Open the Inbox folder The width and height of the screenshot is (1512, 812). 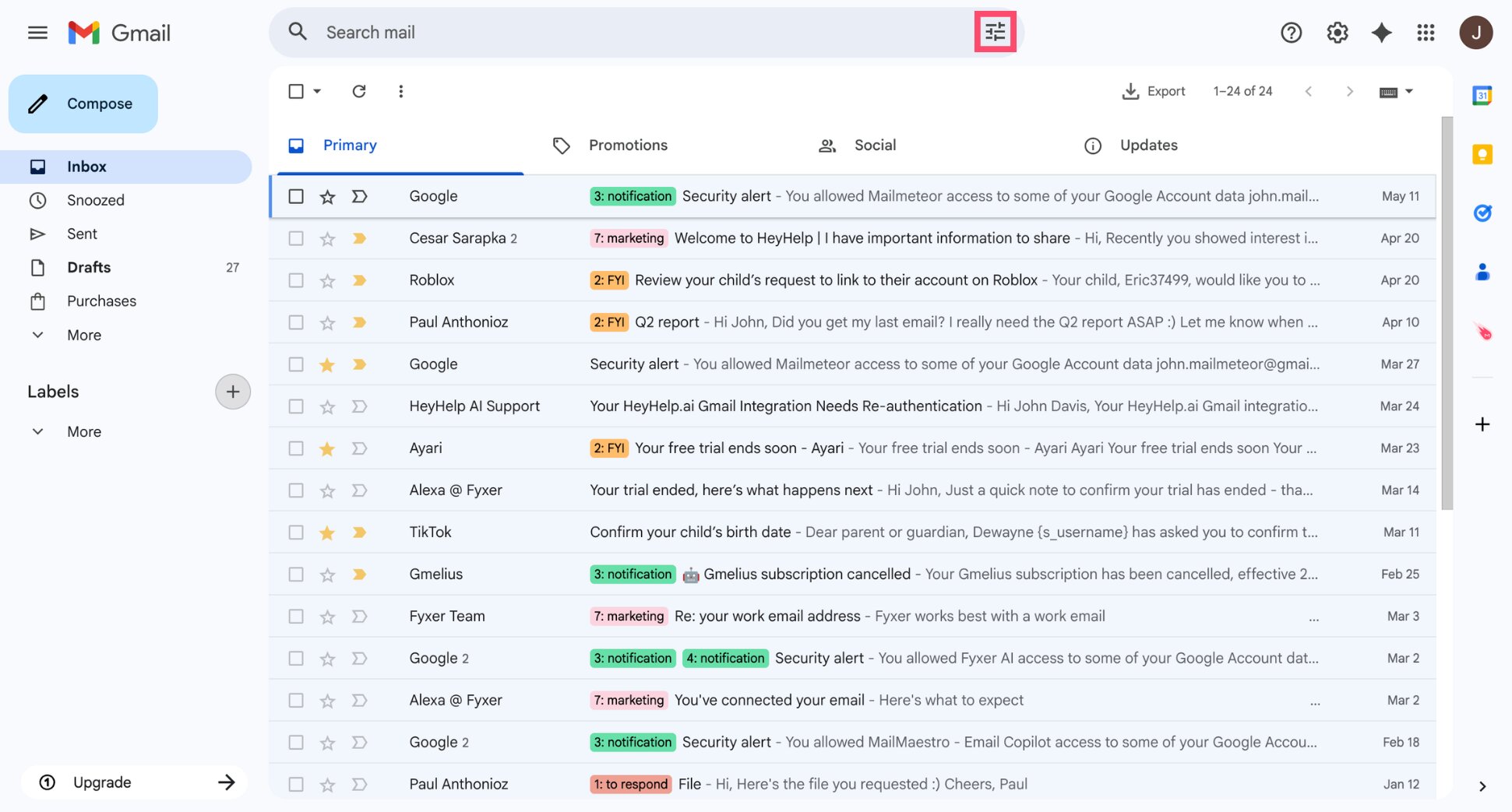(x=126, y=167)
